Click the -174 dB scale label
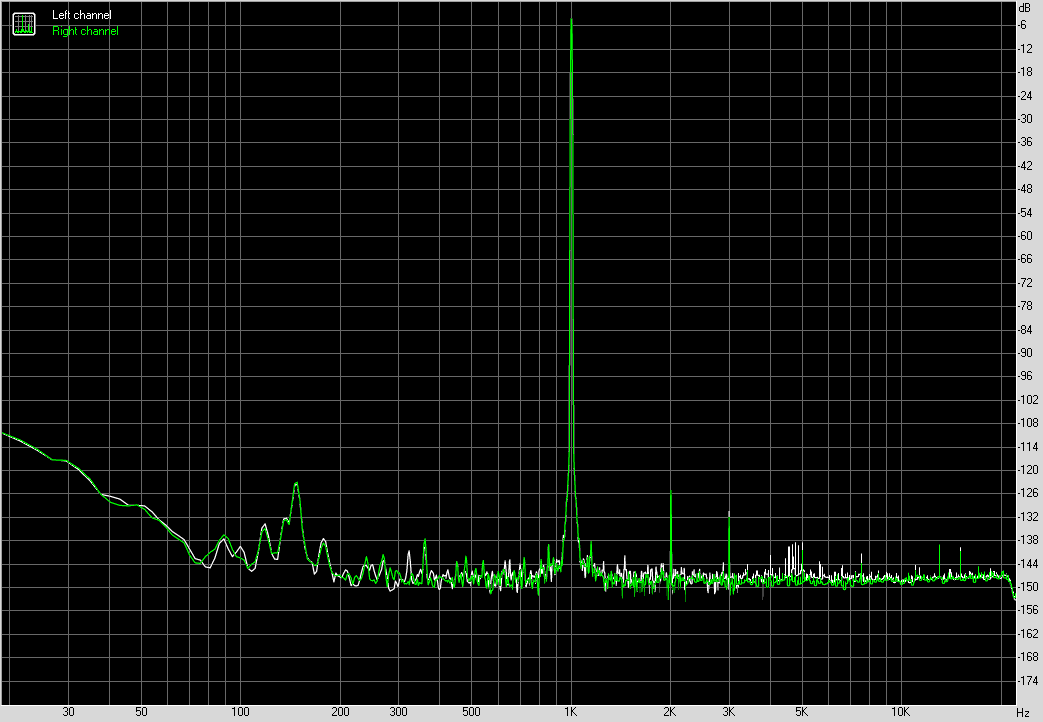 tap(1028, 681)
